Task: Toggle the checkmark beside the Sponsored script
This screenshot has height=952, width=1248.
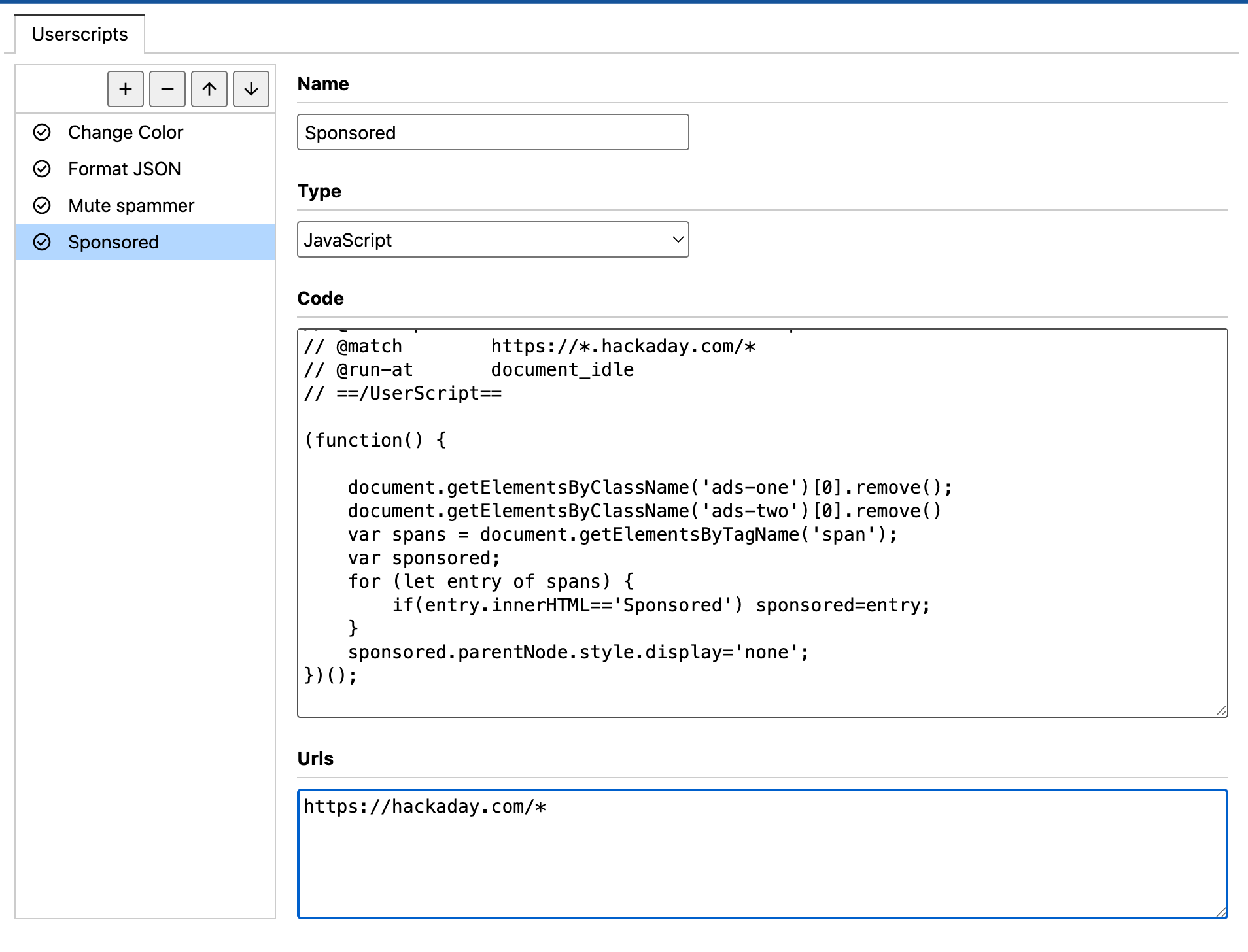Action: (x=42, y=242)
